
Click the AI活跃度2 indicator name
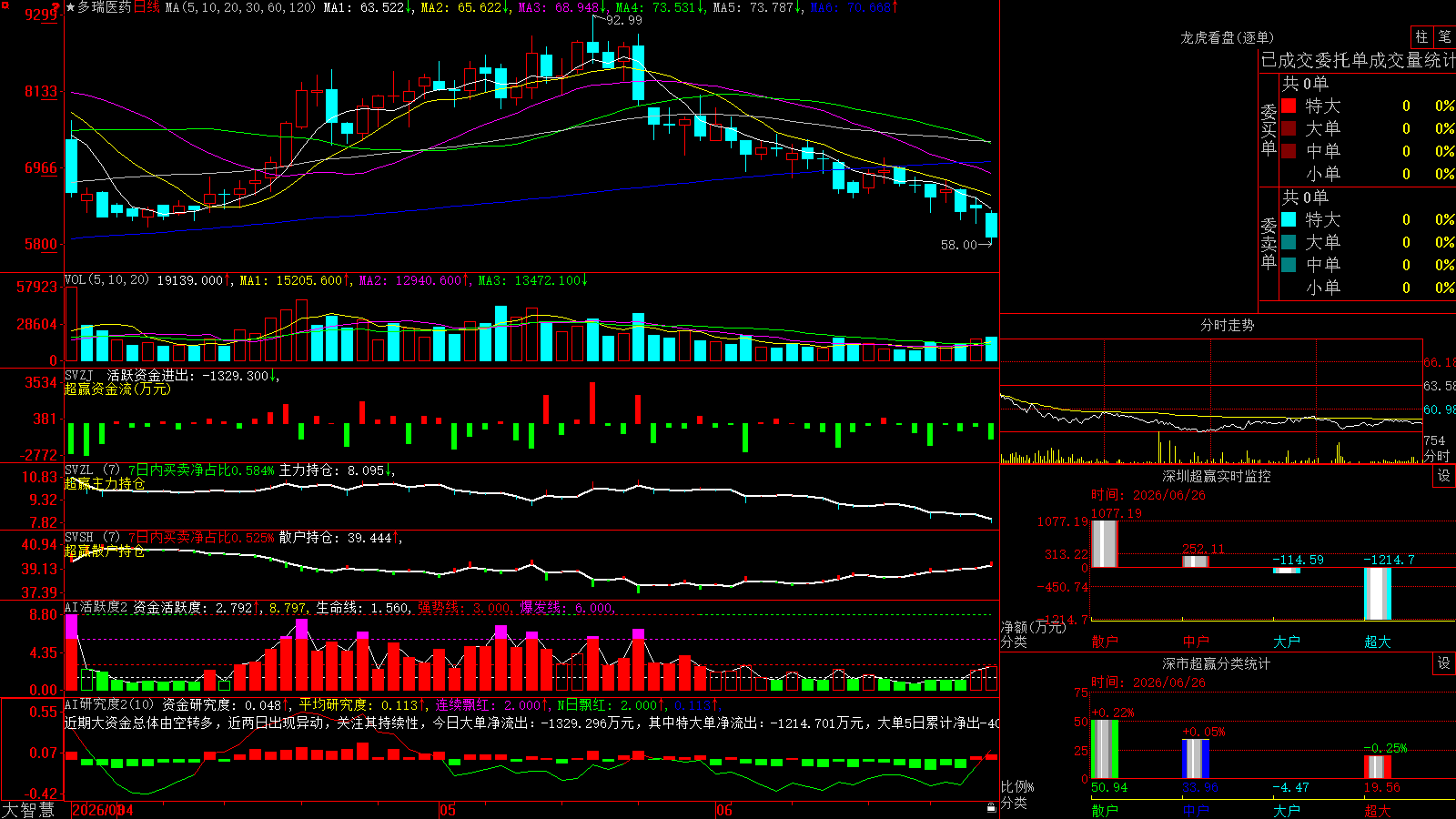(x=96, y=607)
